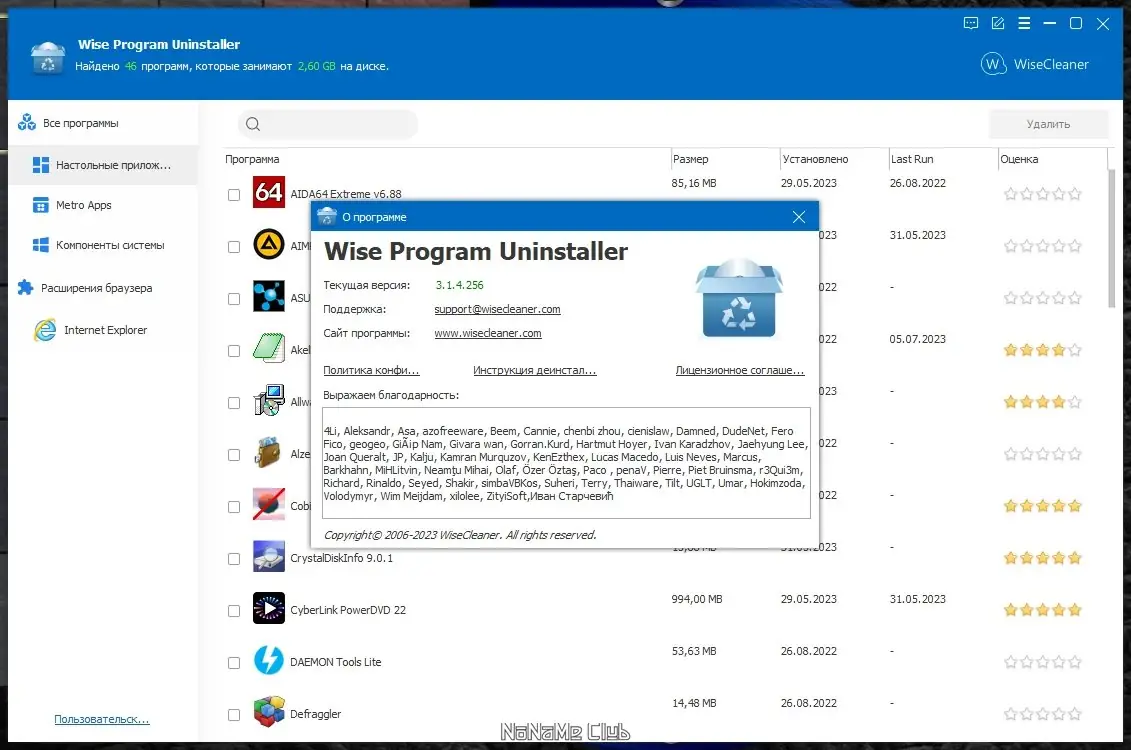This screenshot has width=1131, height=750.
Task: Click the WiseCleaner logo
Action: 1034,64
